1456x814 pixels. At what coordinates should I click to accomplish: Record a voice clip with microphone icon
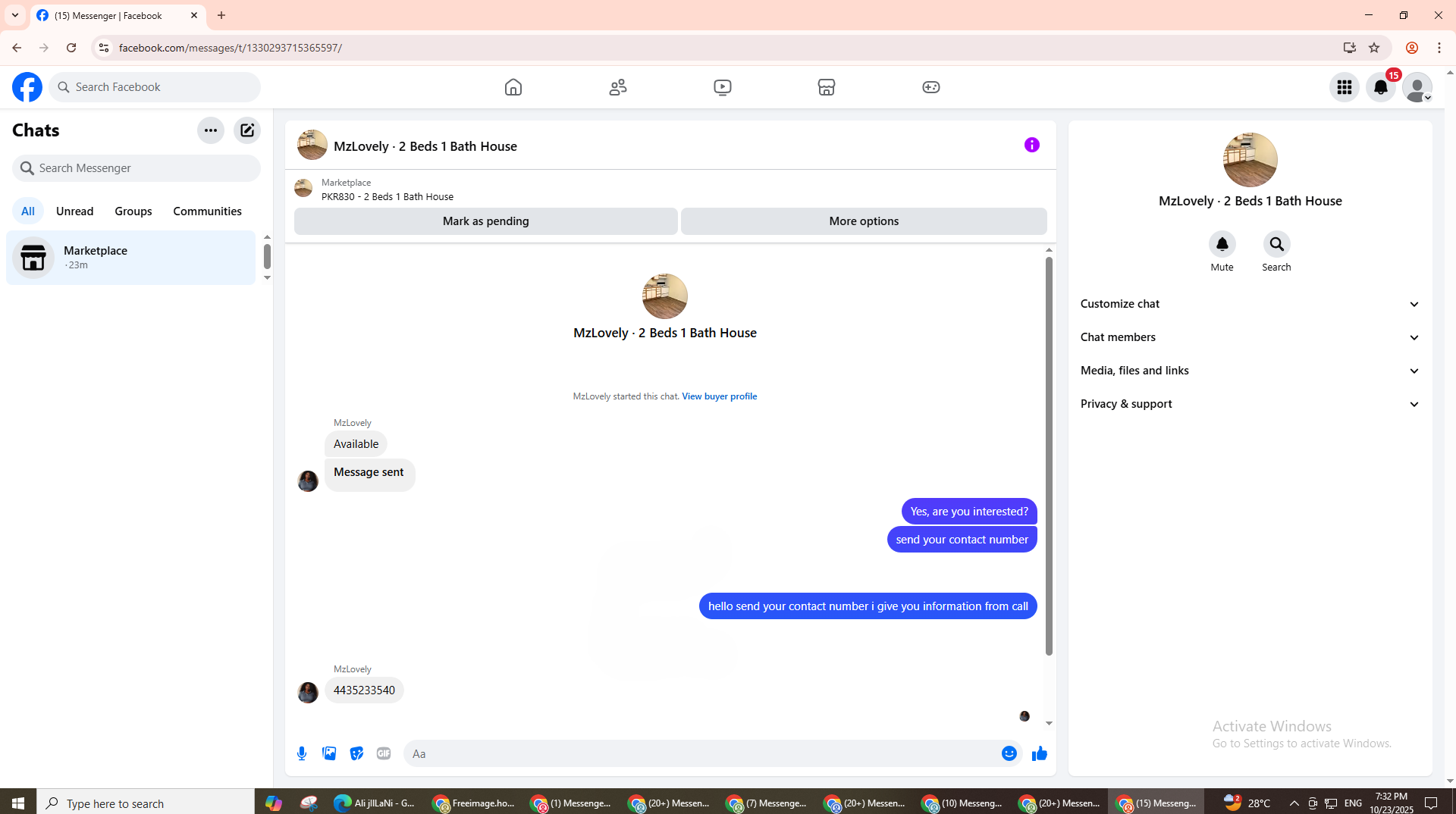coord(302,753)
